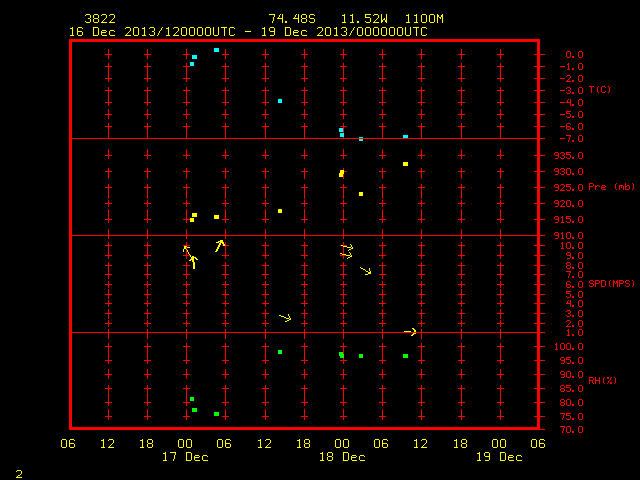Click the T(C) temperature axis label
Viewport: 640px width, 480px height.
click(600, 89)
